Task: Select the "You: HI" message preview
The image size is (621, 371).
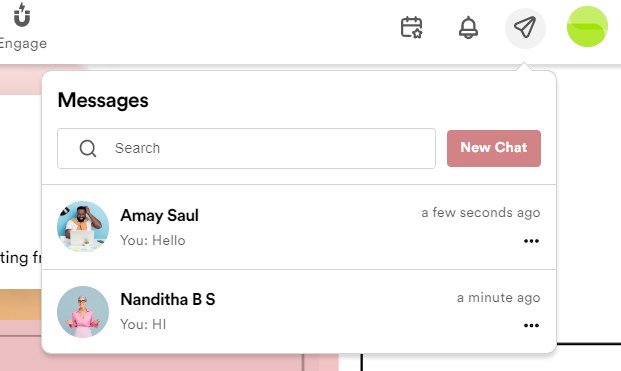Action: (x=143, y=324)
